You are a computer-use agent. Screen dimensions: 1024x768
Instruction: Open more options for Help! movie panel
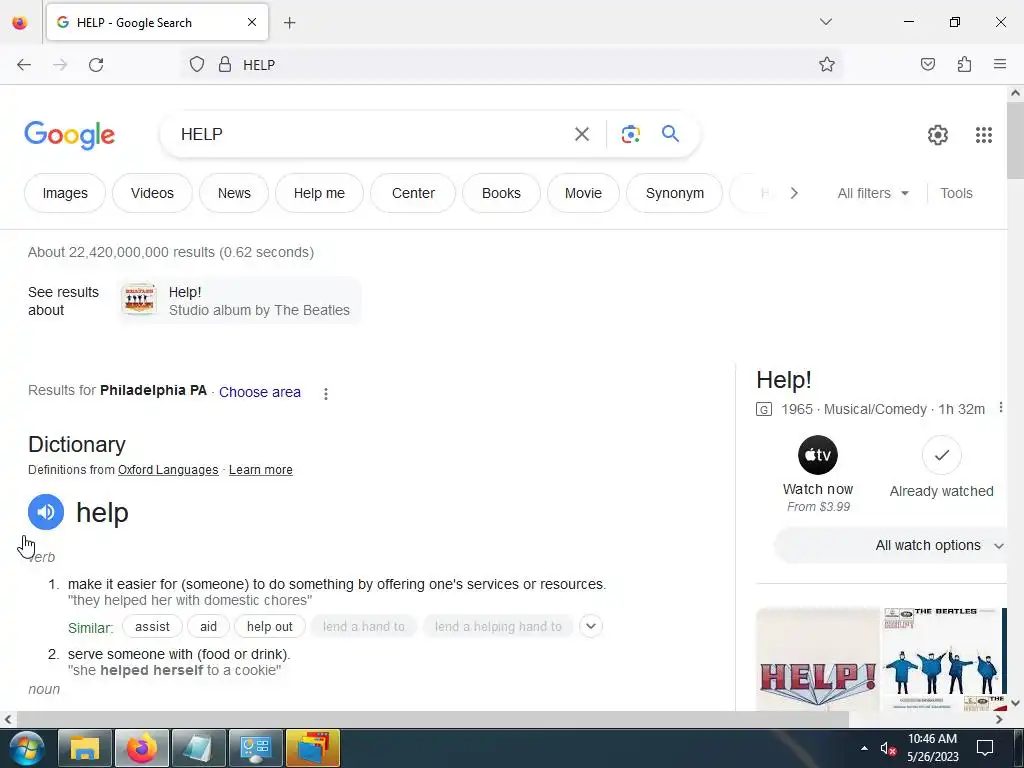coord(1000,408)
